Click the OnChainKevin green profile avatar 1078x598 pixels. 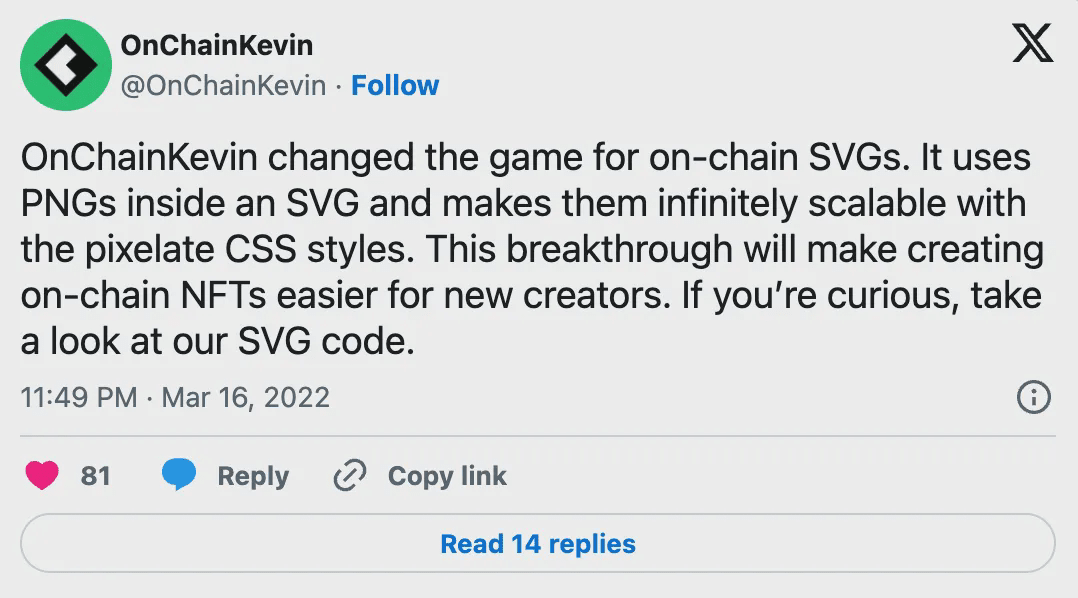pos(65,66)
